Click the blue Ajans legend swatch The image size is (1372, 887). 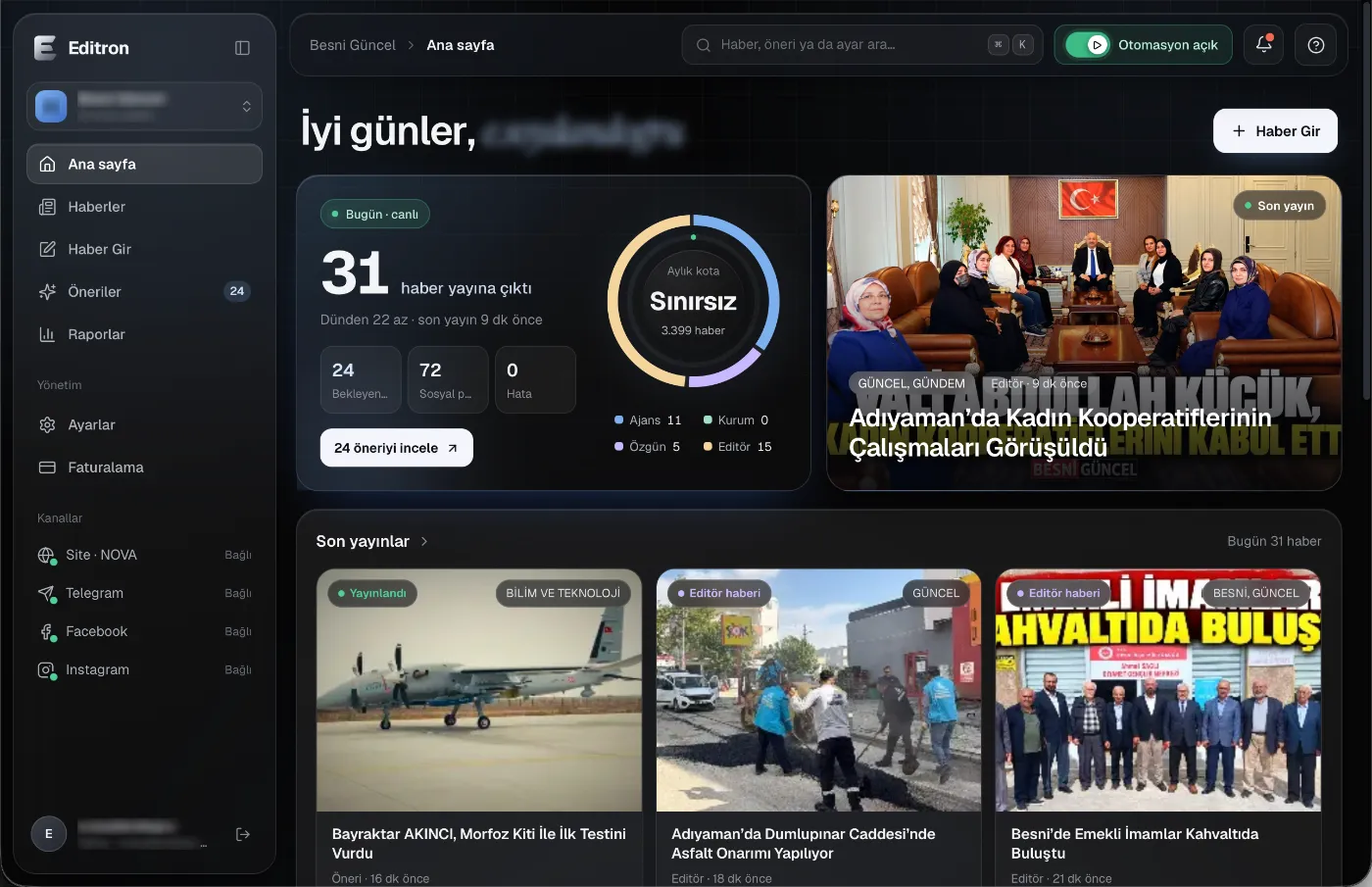point(618,420)
